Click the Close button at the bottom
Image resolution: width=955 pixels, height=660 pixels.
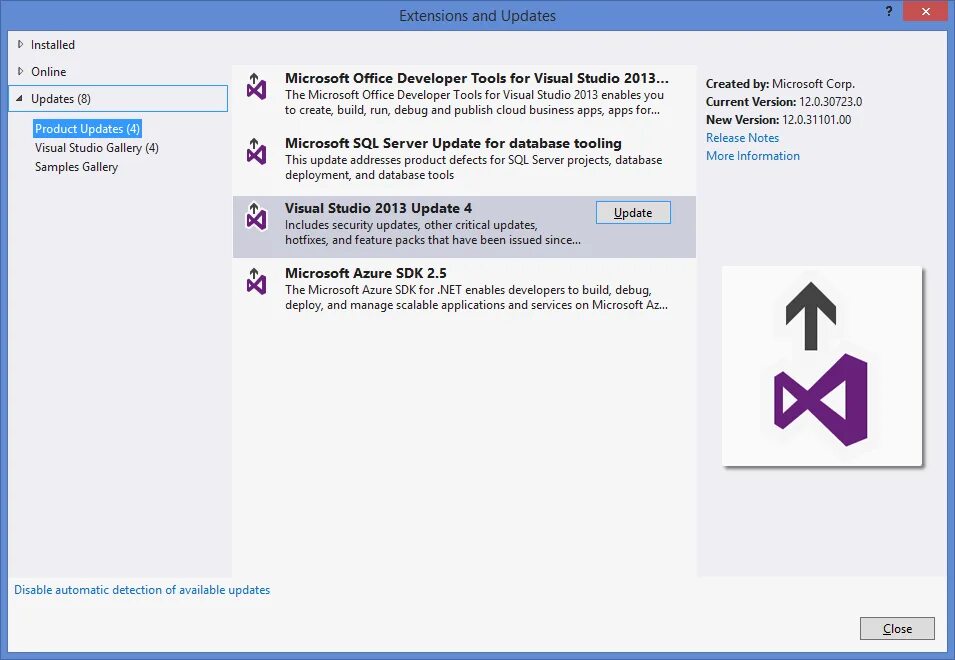click(897, 628)
